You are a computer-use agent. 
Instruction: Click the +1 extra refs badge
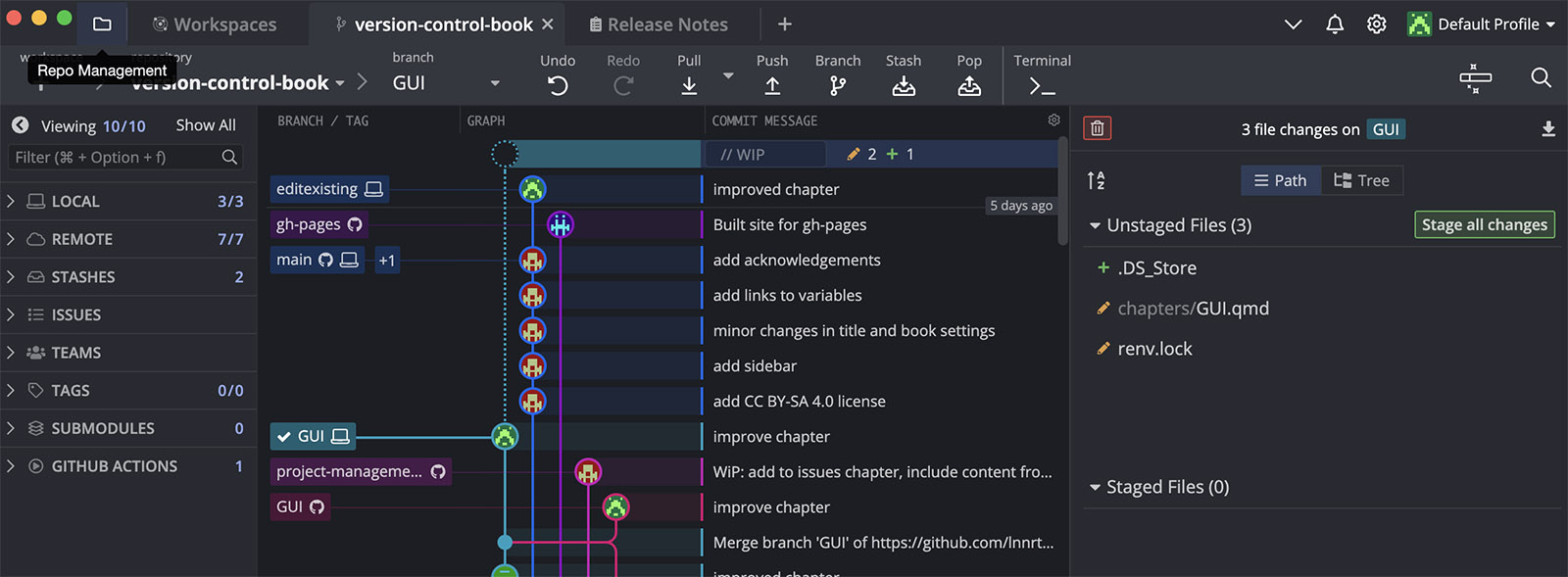click(x=387, y=260)
